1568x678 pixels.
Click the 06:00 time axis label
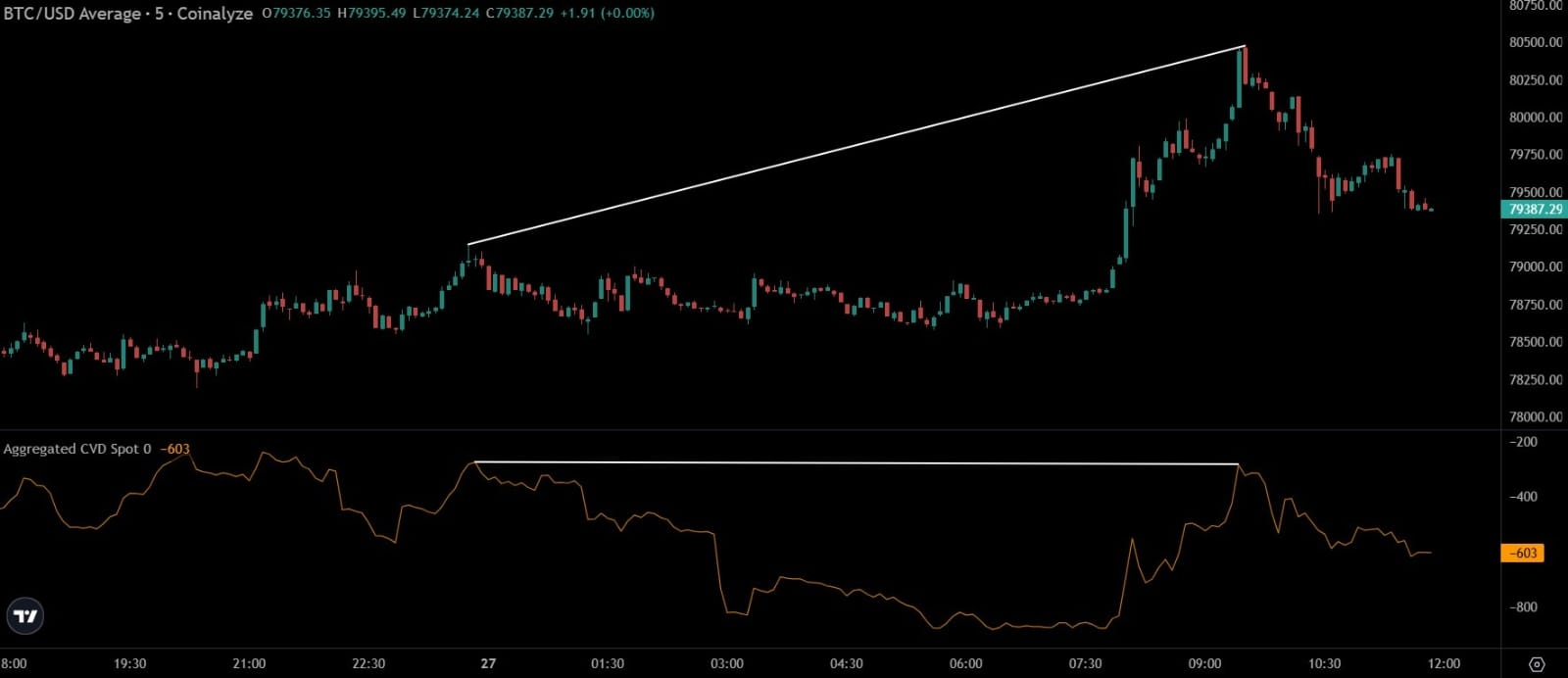[x=966, y=663]
